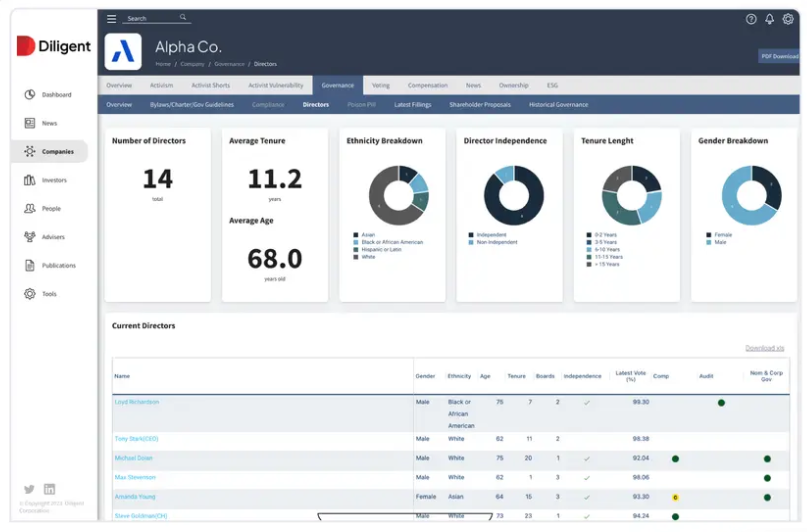Viewport: 807px width, 532px height.
Task: Click the Home breadcrumb link
Action: point(163,64)
